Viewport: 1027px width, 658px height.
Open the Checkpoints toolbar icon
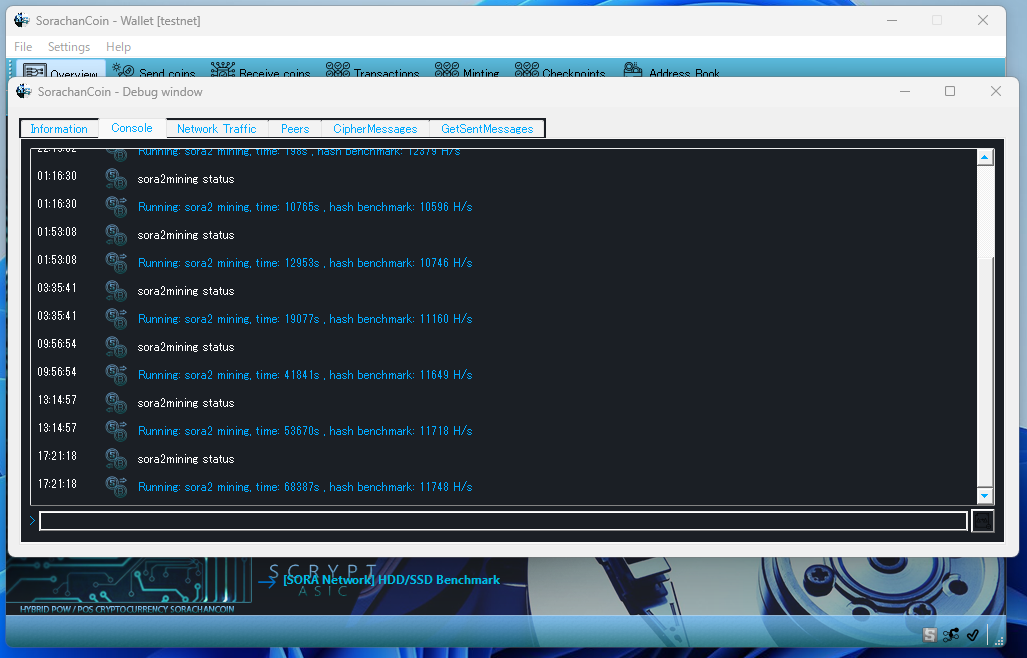526,70
